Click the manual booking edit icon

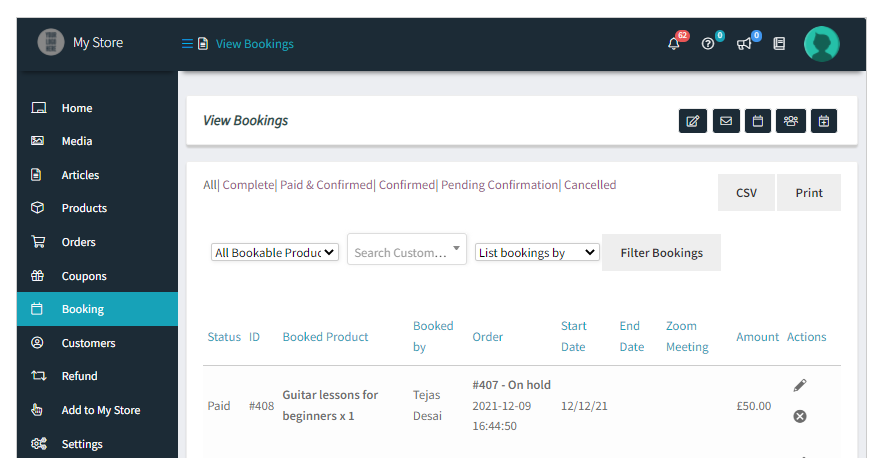(693, 121)
